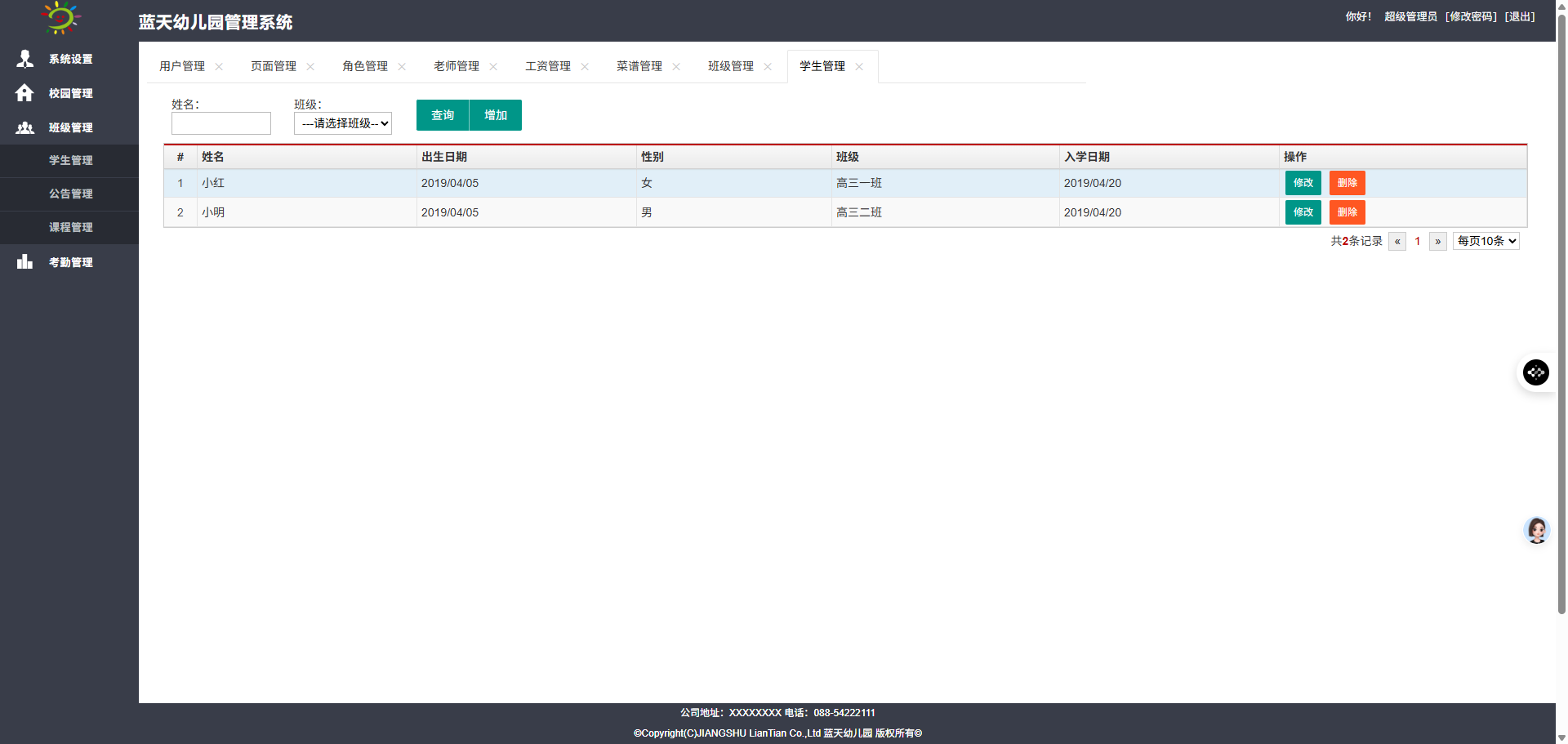Click the 增加 add button
This screenshot has width=1568, height=744.
496,115
